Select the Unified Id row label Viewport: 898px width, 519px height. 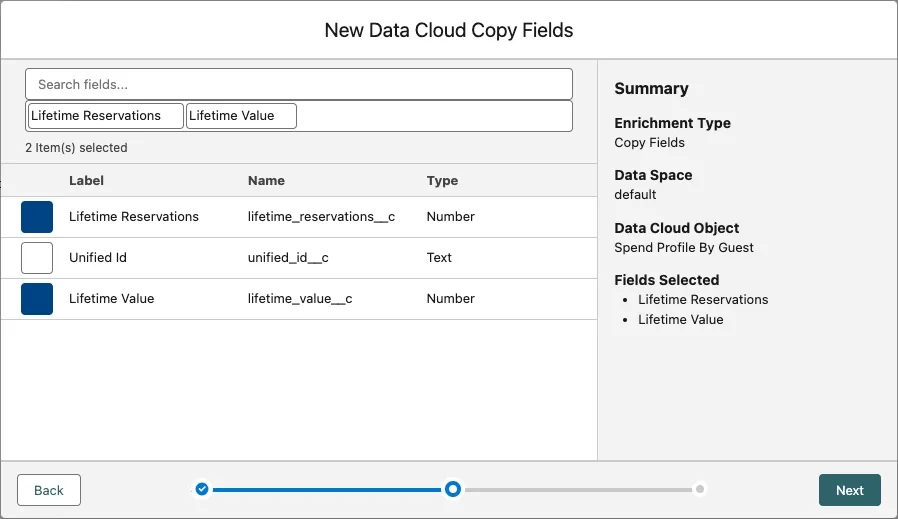pyautogui.click(x=98, y=258)
